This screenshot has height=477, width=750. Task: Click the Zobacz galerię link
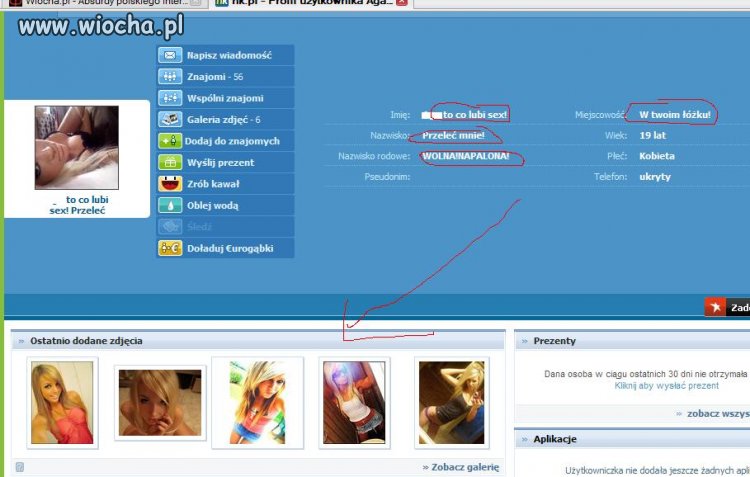[461, 467]
